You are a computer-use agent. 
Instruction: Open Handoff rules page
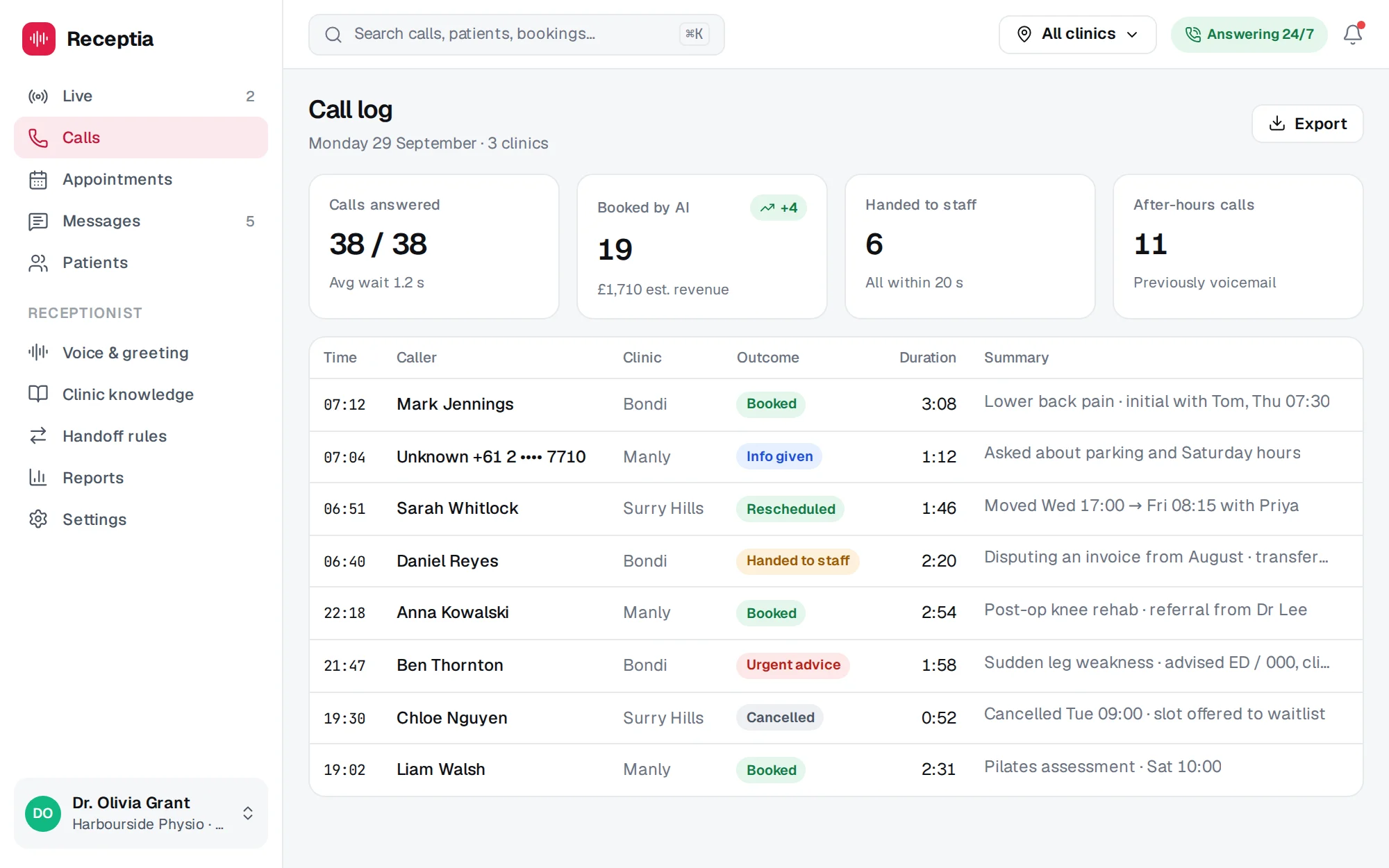pyautogui.click(x=141, y=436)
